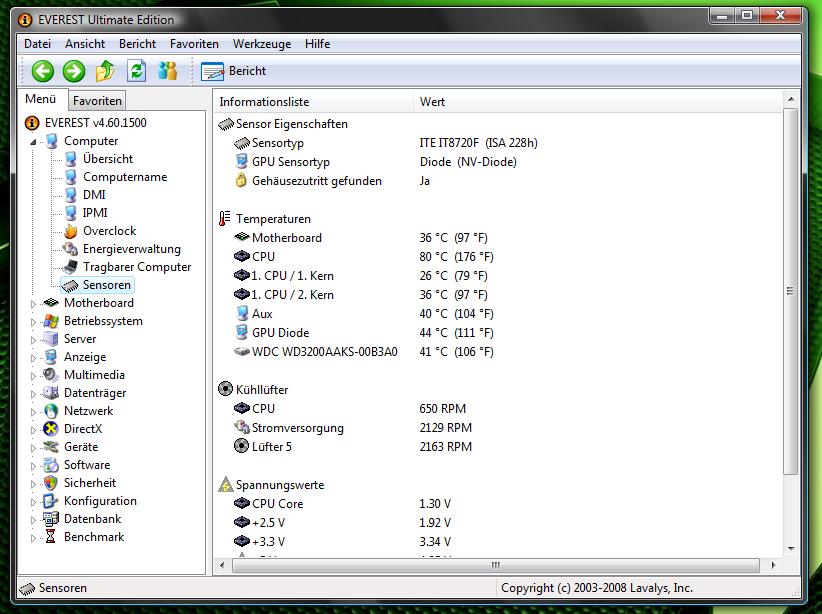Click the Netzwerk globe icon
The width and height of the screenshot is (822, 614).
(51, 411)
